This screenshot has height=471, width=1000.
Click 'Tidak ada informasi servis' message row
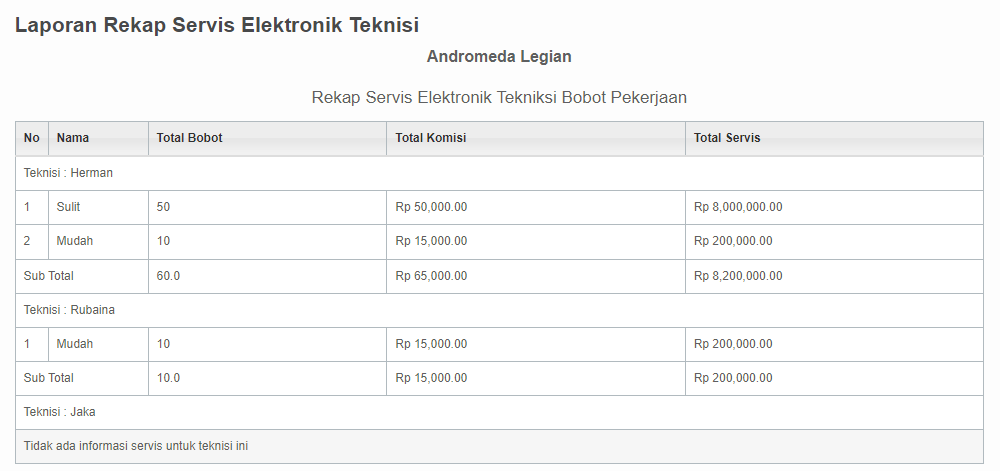click(499, 446)
